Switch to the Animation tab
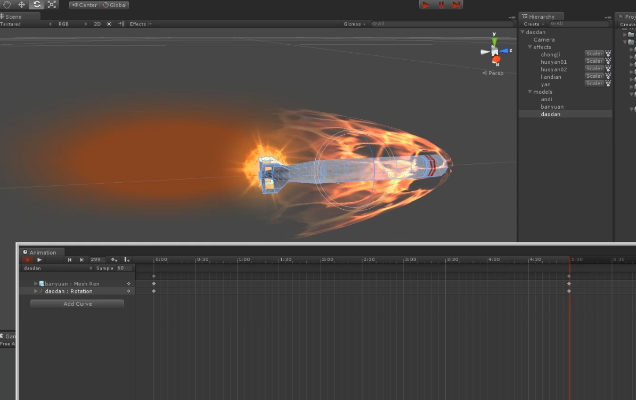The width and height of the screenshot is (636, 400). coord(42,252)
